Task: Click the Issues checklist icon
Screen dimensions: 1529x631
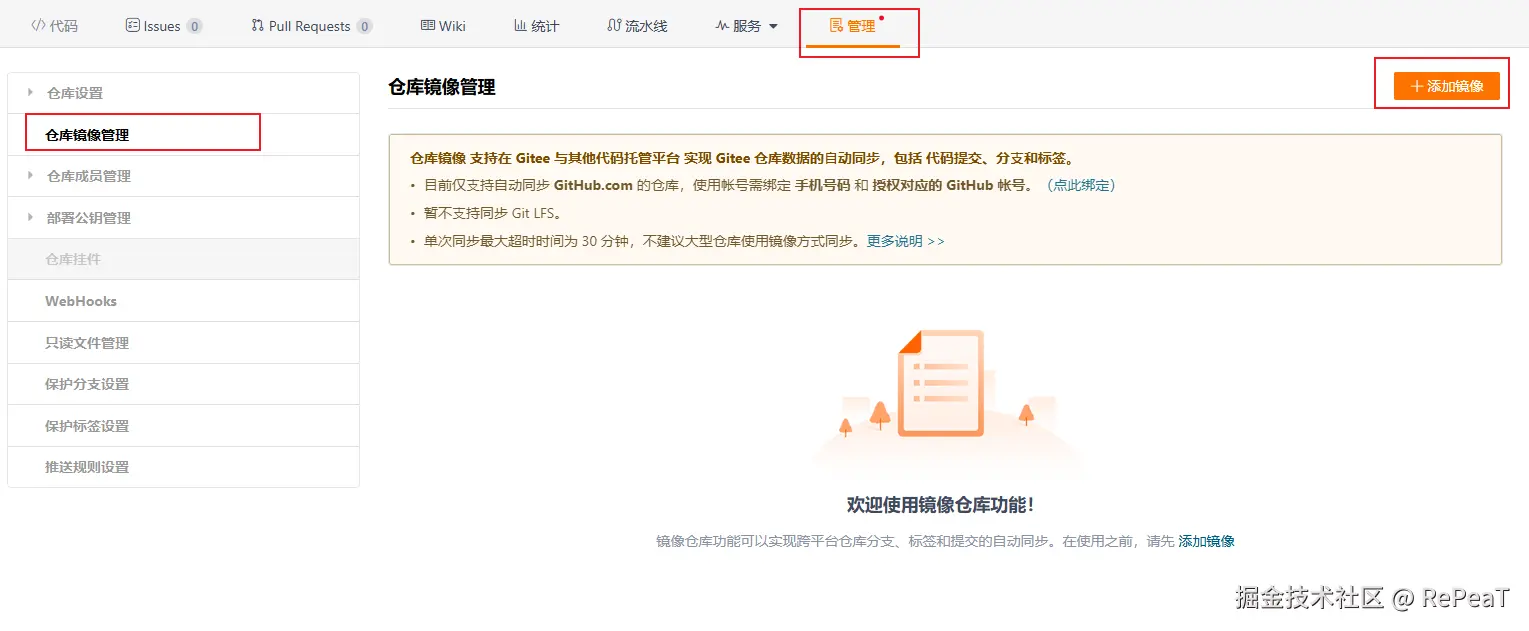Action: pyautogui.click(x=134, y=25)
